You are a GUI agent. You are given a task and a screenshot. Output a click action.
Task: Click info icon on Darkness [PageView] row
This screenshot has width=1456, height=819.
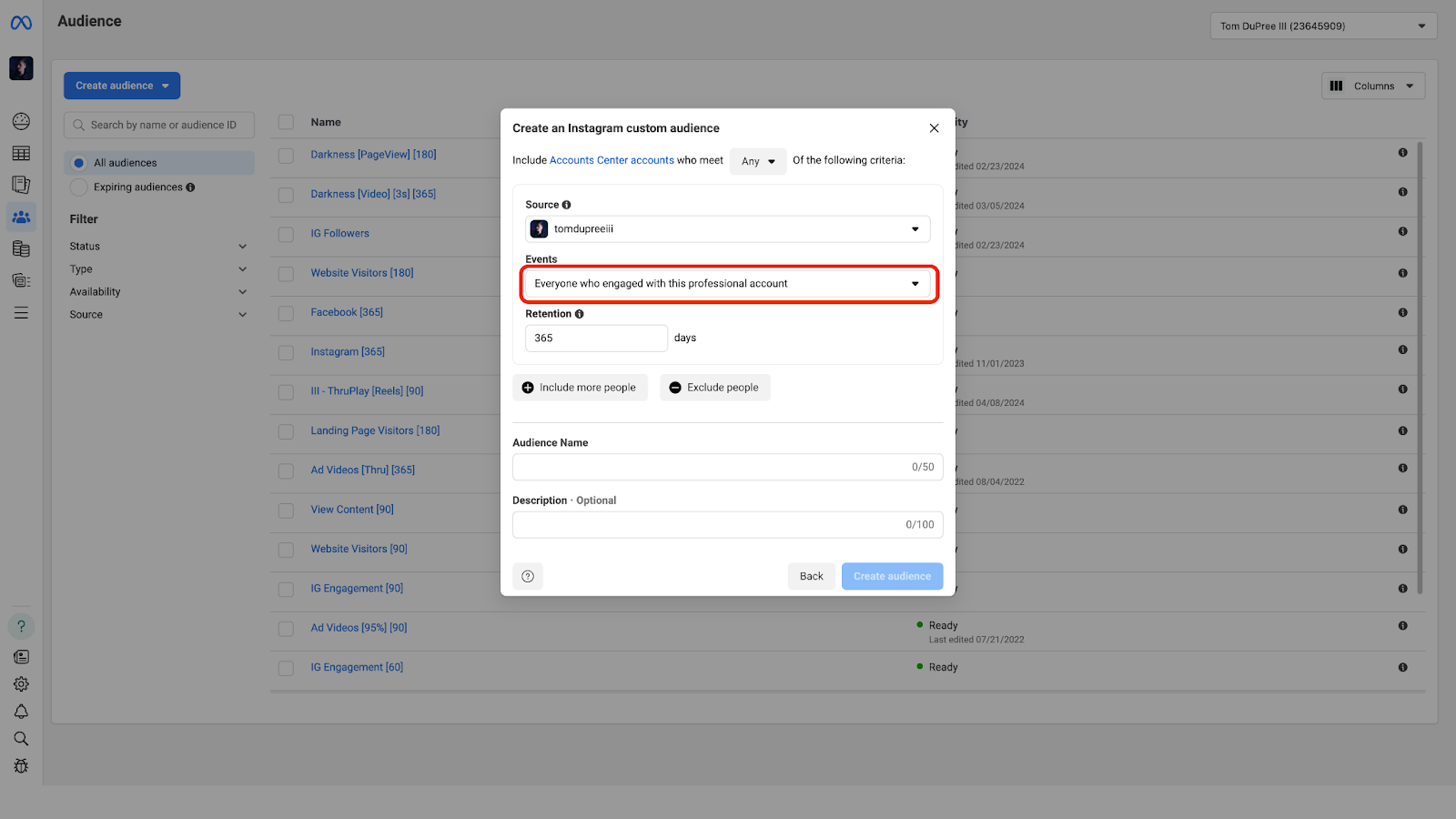click(x=1402, y=153)
